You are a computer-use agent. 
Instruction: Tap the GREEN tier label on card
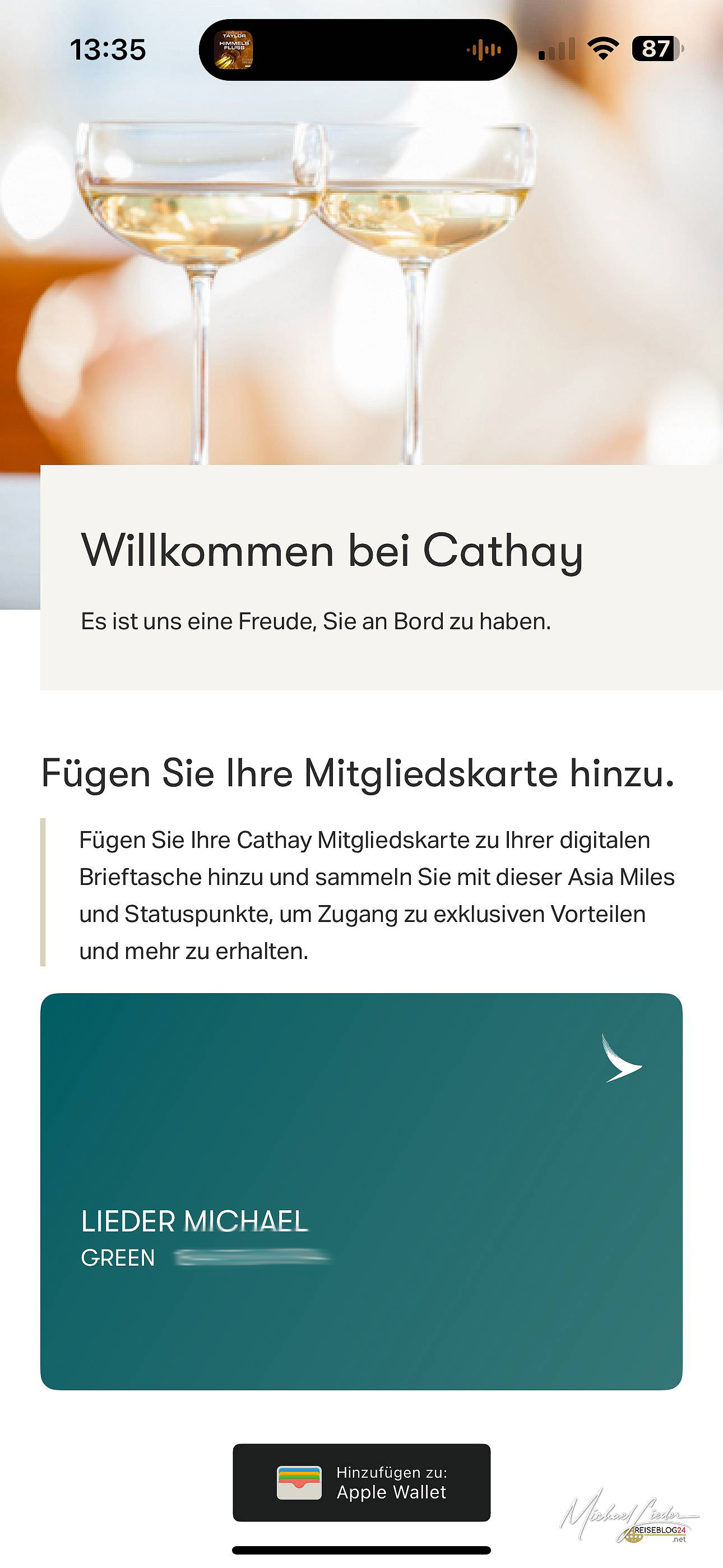118,1257
